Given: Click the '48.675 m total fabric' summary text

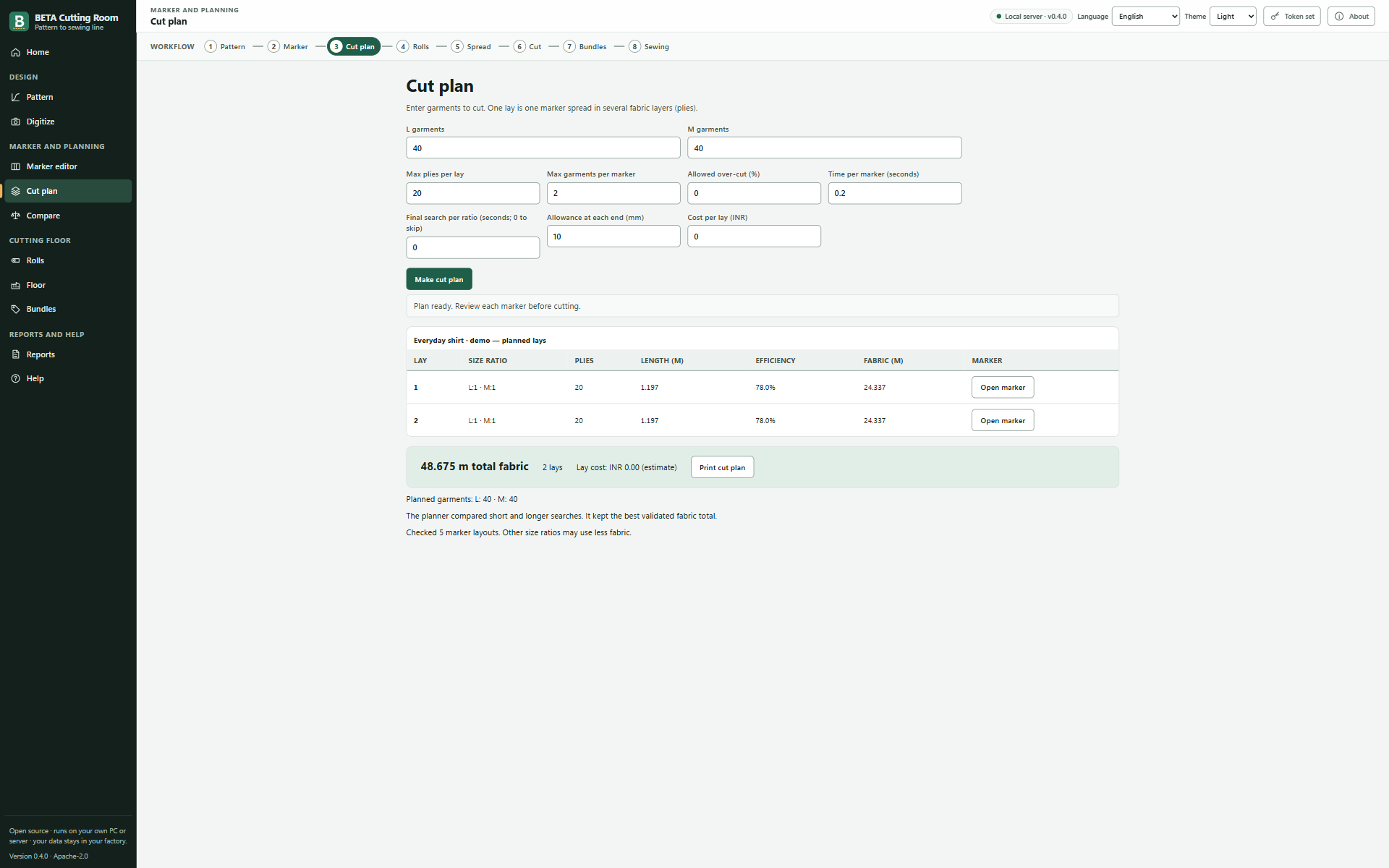Looking at the screenshot, I should pyautogui.click(x=475, y=467).
